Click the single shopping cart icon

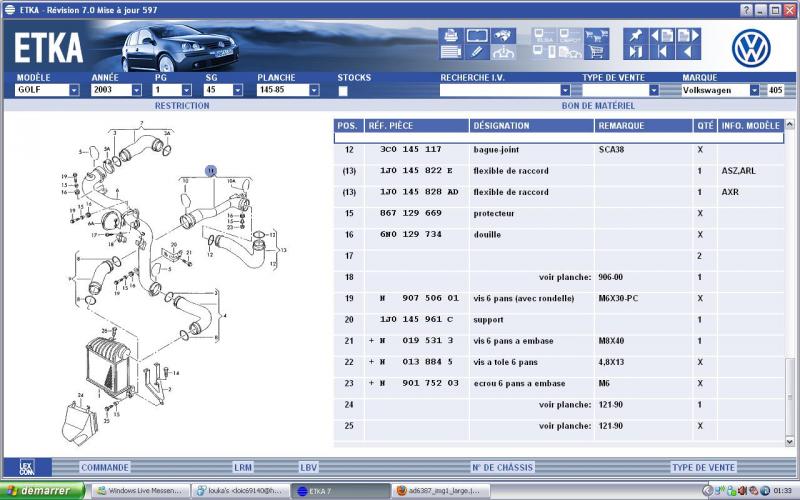[x=596, y=52]
